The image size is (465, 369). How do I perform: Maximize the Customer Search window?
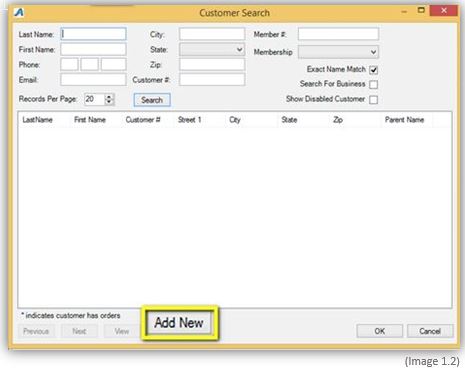coord(421,10)
